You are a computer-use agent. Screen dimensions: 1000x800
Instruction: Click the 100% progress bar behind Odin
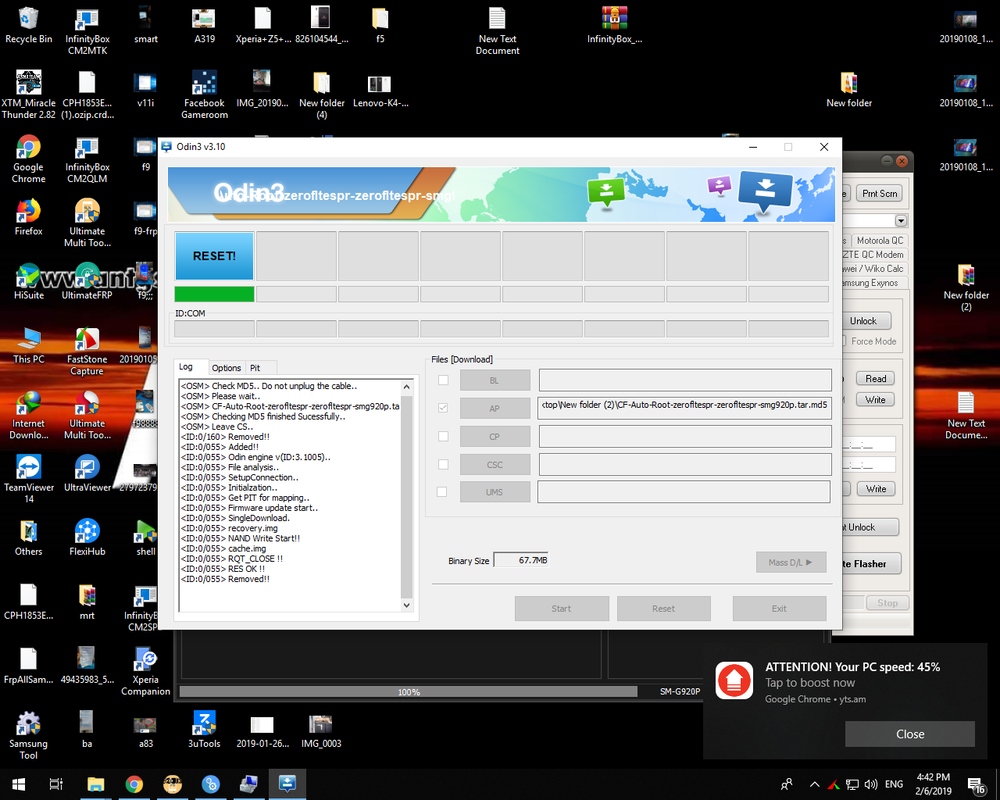pyautogui.click(x=408, y=692)
